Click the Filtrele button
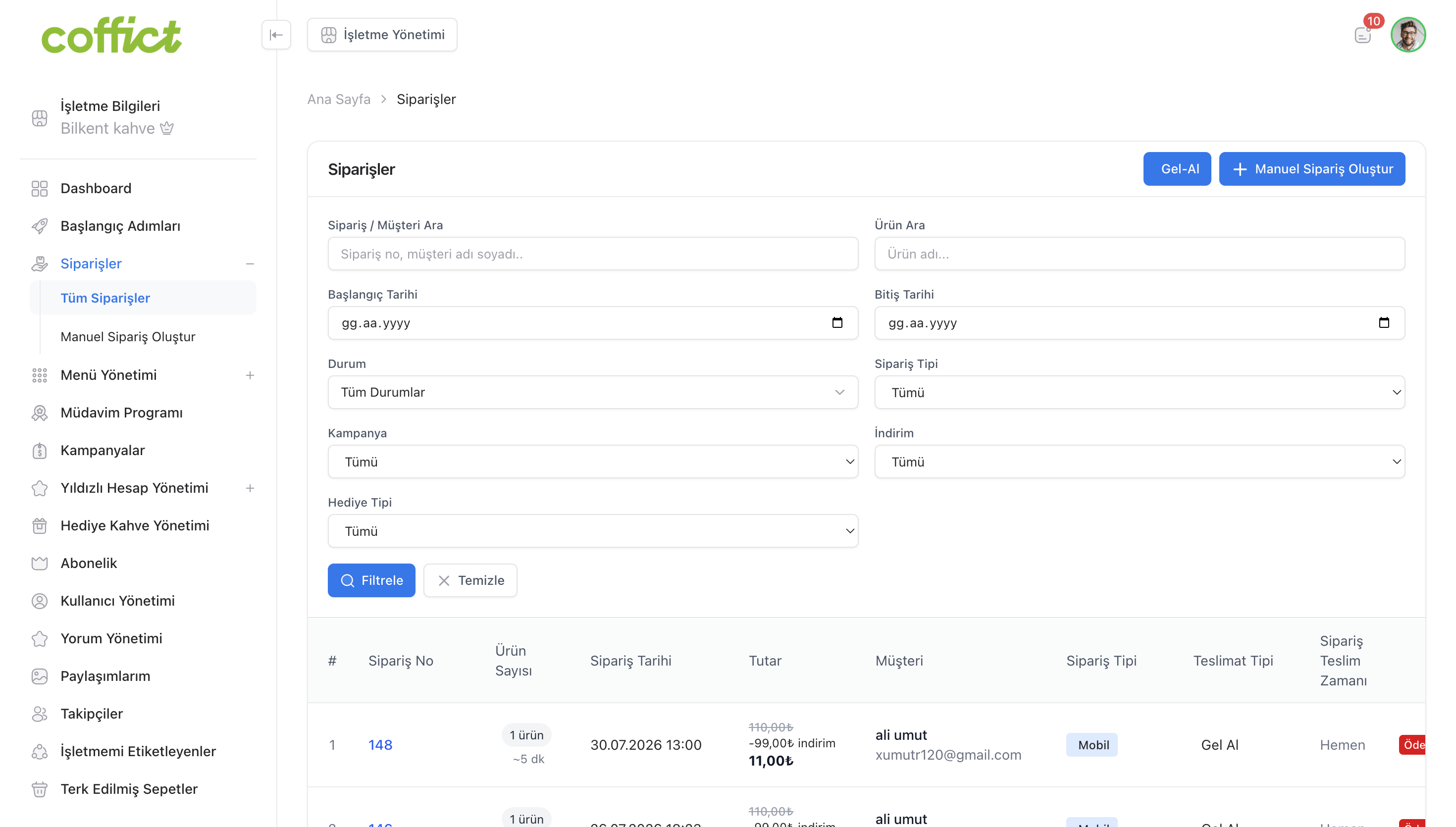Screen dimensions: 1456x827 click(x=371, y=580)
